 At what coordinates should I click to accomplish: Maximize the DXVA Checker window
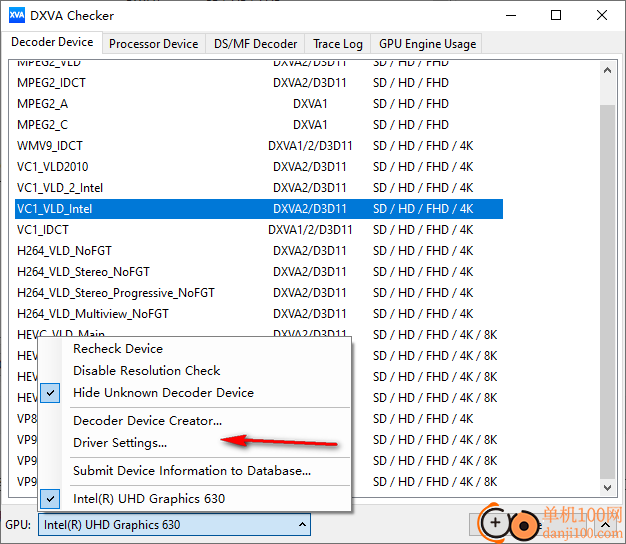tap(556, 16)
